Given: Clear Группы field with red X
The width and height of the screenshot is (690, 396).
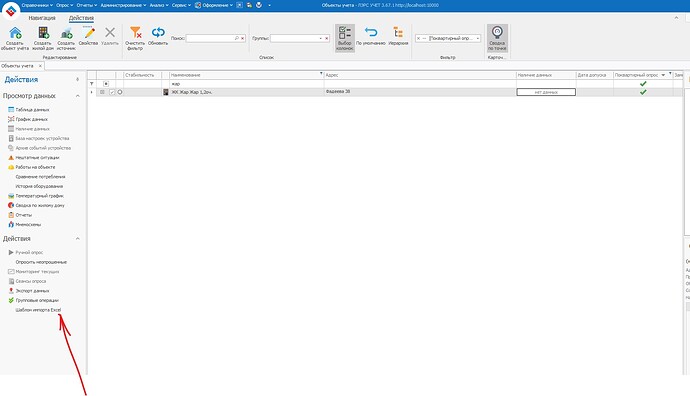Looking at the screenshot, I should [327, 39].
